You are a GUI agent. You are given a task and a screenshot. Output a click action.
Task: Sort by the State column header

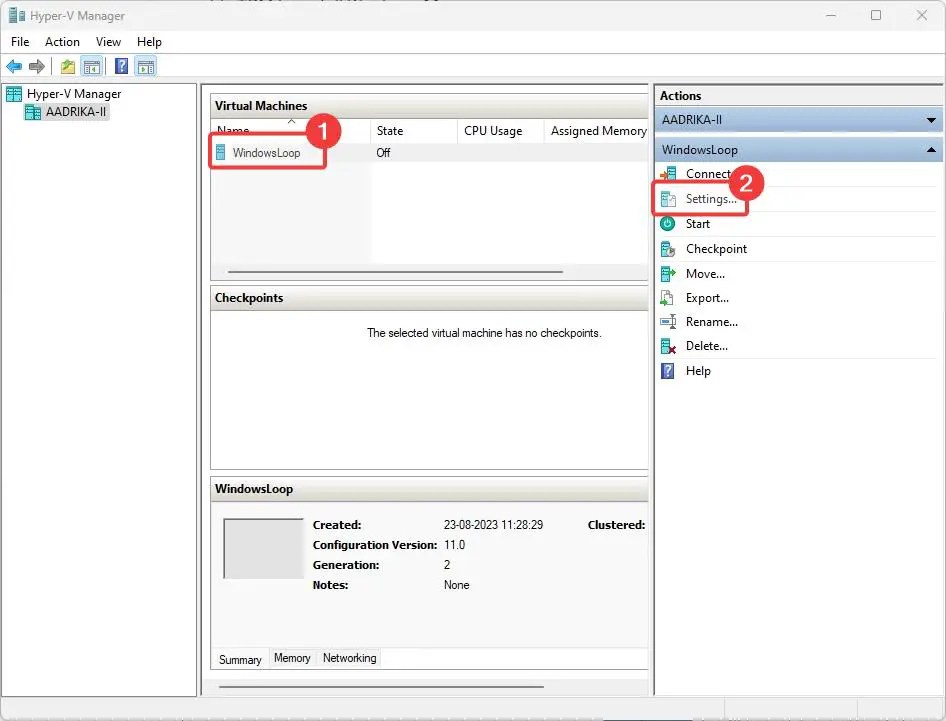pyautogui.click(x=414, y=131)
